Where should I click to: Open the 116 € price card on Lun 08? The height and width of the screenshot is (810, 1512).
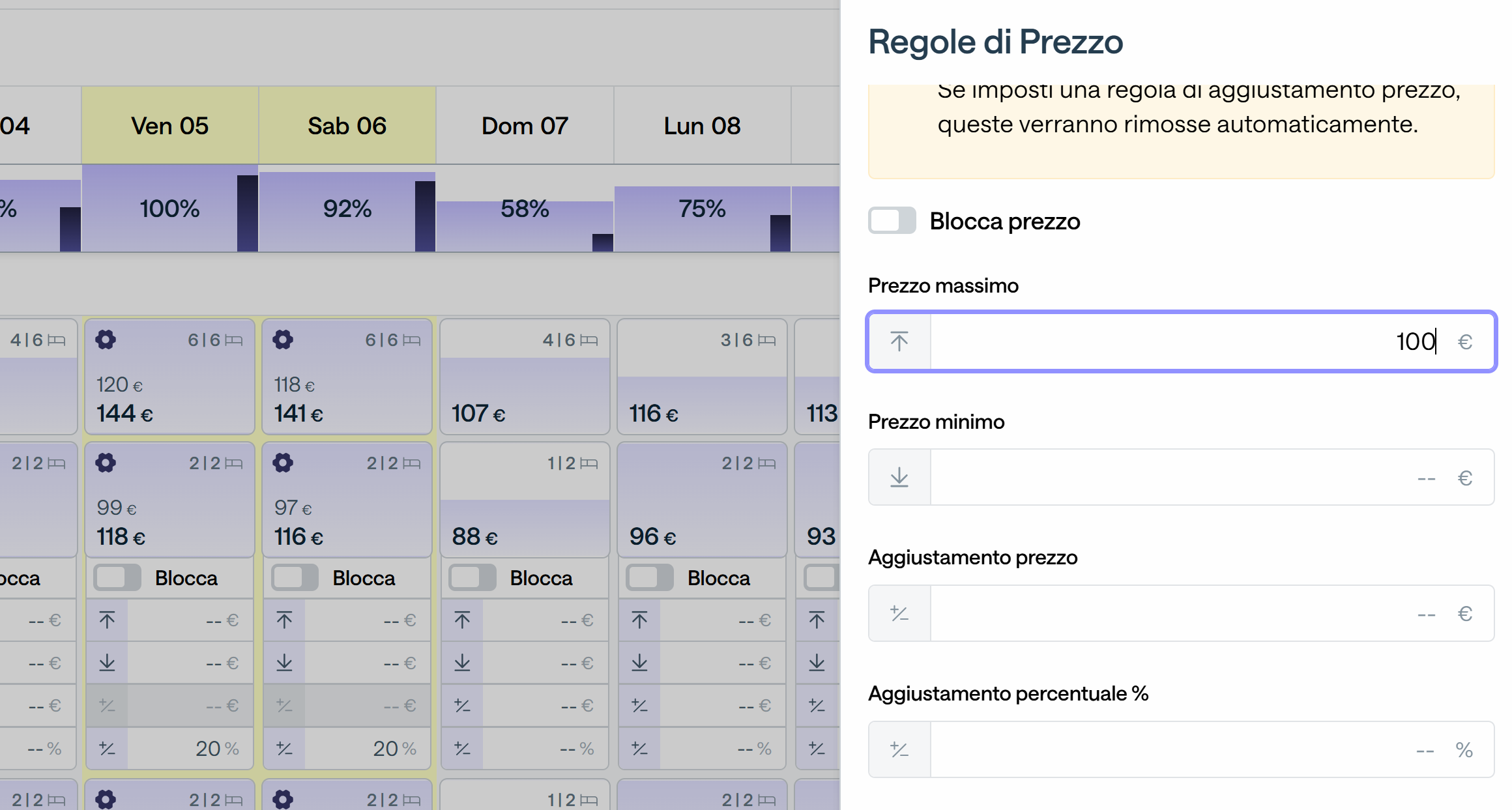click(702, 376)
